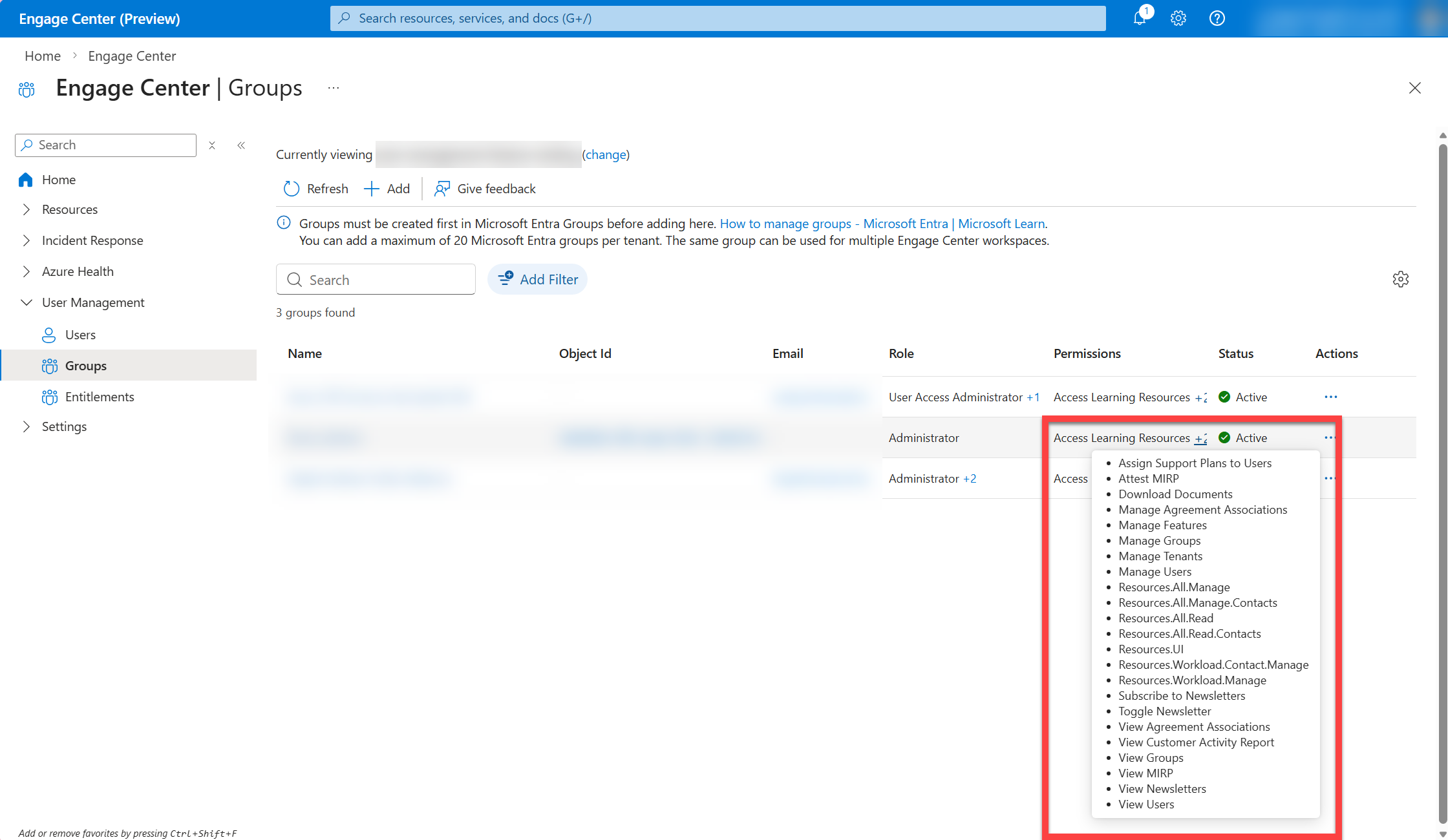Sort by the Name column header

click(x=305, y=353)
